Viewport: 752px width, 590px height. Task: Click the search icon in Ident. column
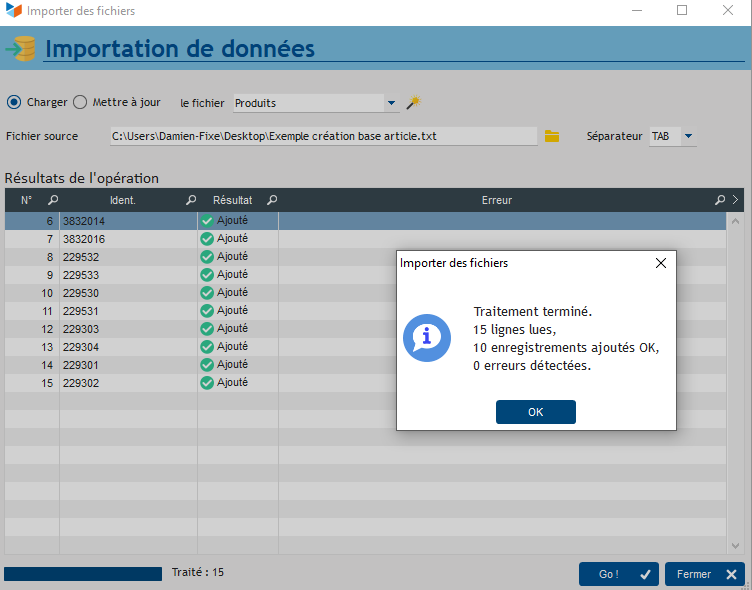(191, 200)
